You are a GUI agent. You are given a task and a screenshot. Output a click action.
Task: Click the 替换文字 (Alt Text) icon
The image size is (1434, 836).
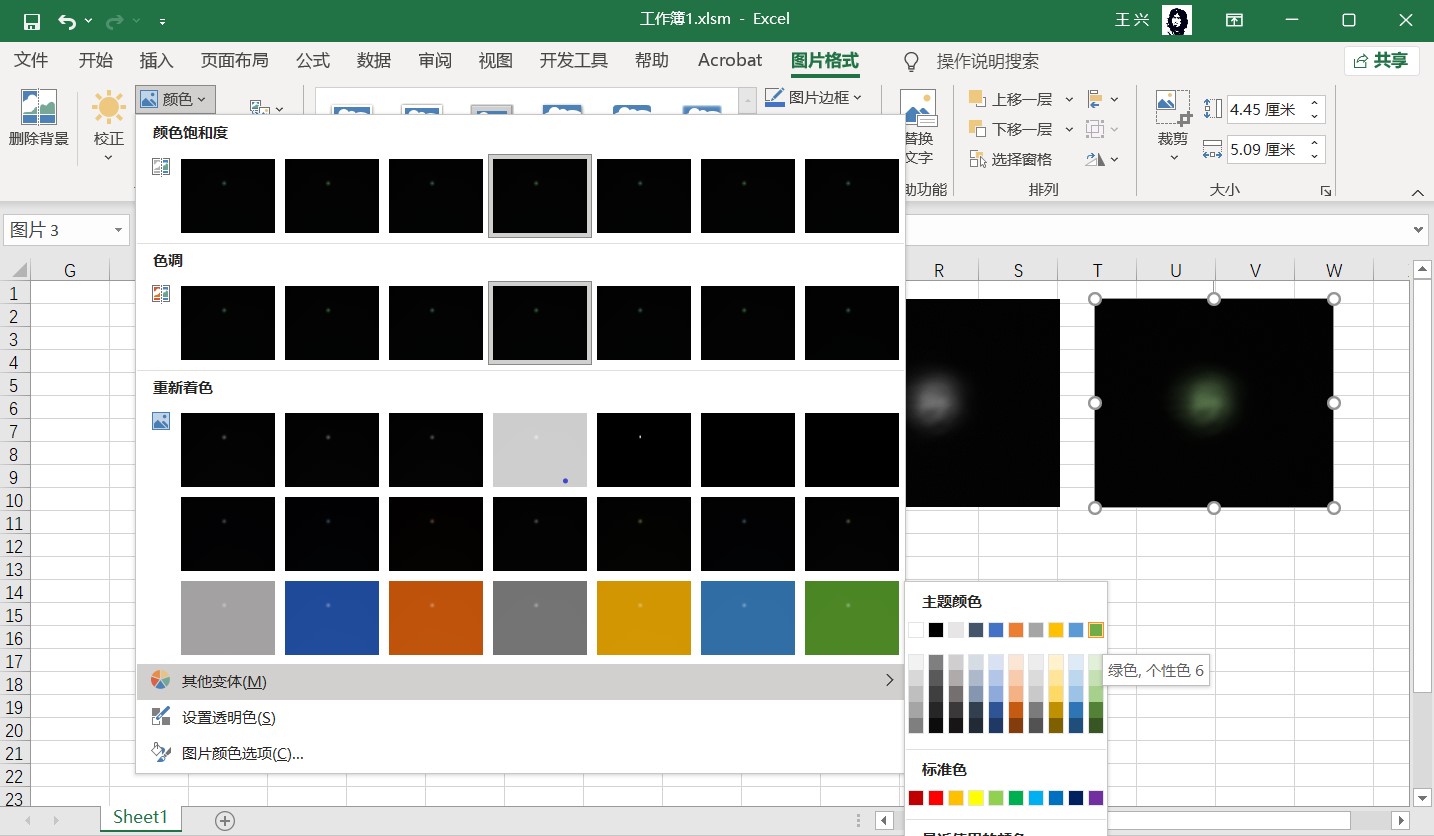point(917,110)
